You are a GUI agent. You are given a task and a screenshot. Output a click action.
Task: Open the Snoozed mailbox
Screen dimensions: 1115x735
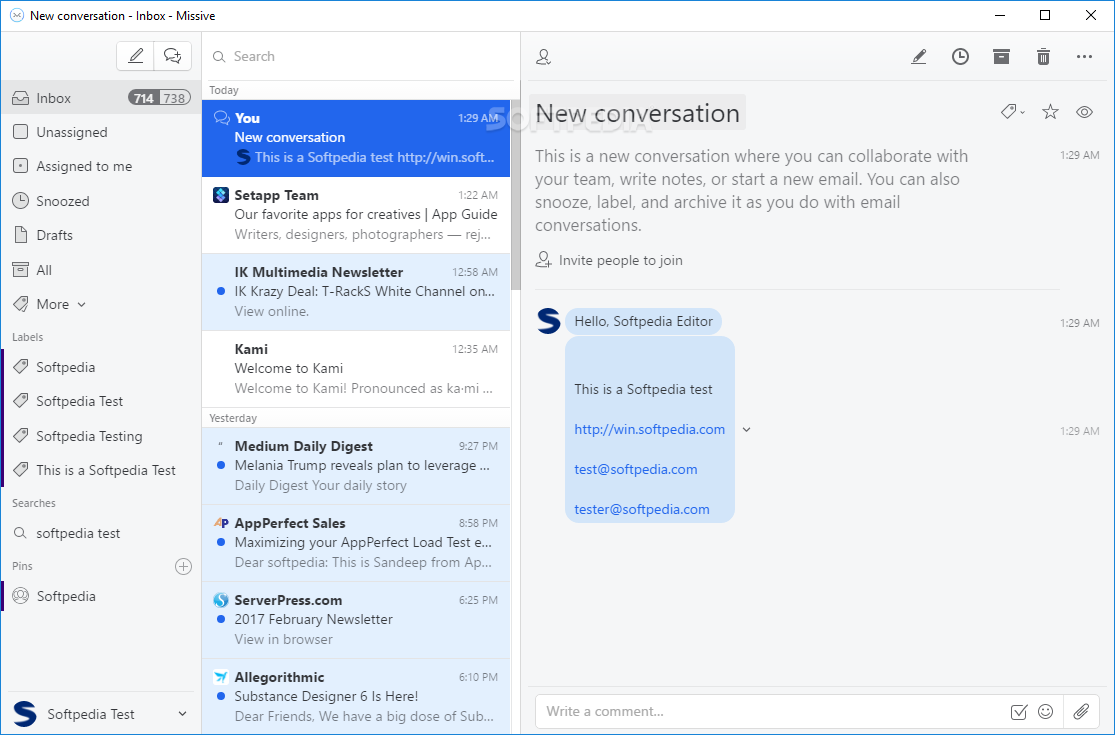(101, 201)
